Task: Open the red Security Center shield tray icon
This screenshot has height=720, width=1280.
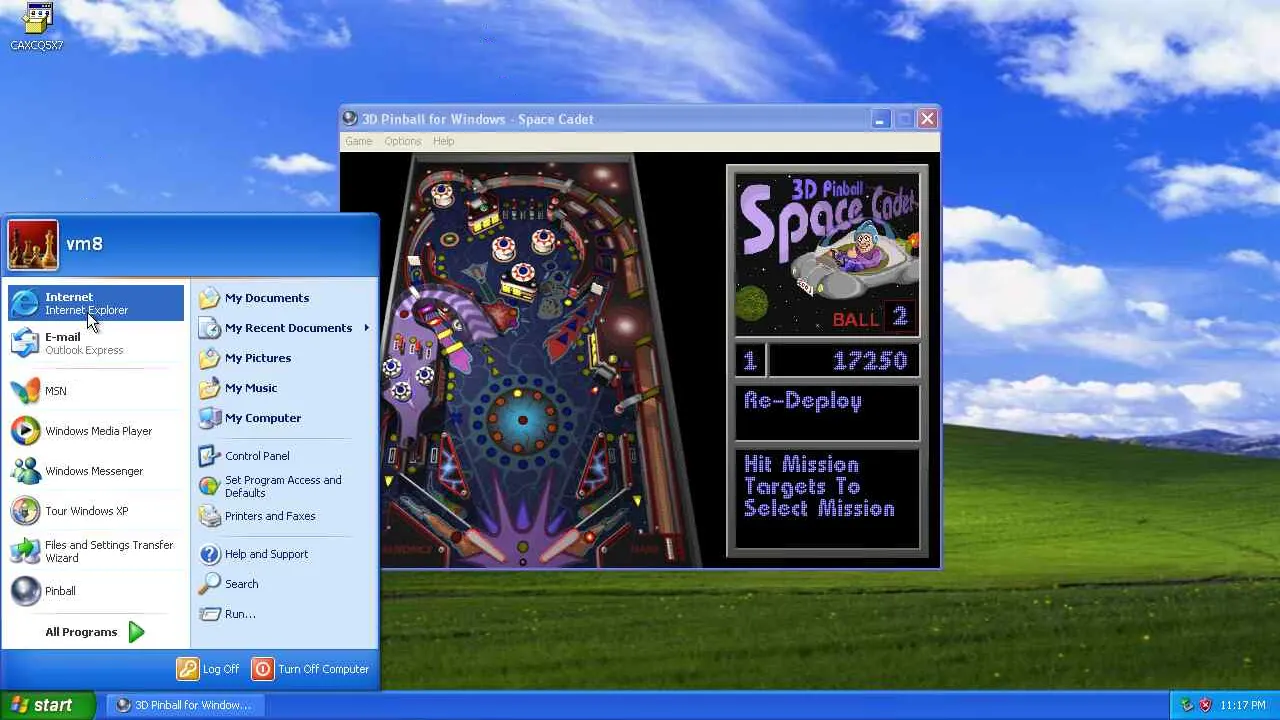Action: [1205, 705]
